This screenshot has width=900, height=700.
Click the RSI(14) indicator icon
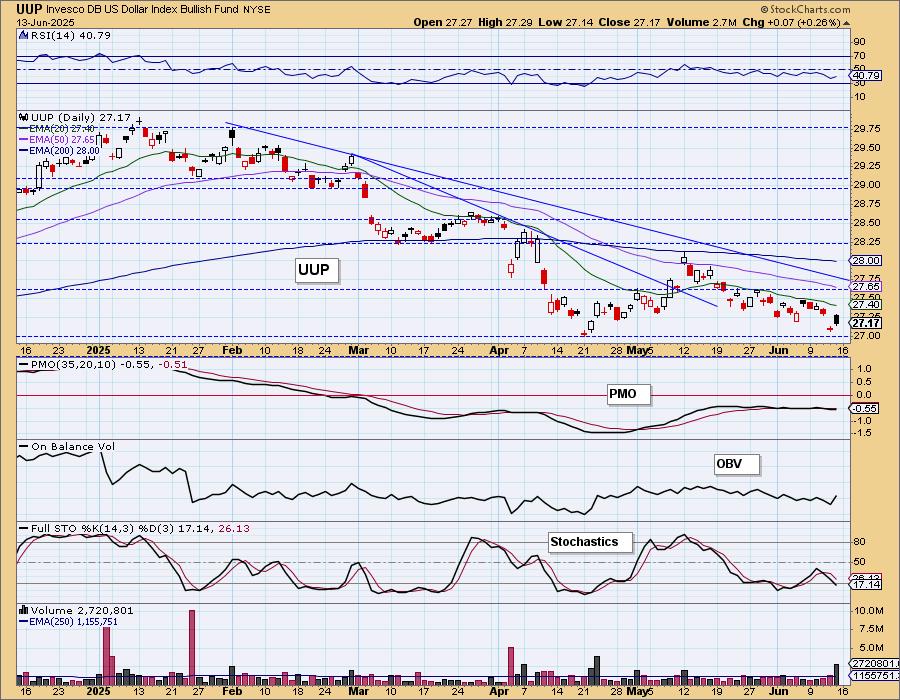(x=23, y=35)
